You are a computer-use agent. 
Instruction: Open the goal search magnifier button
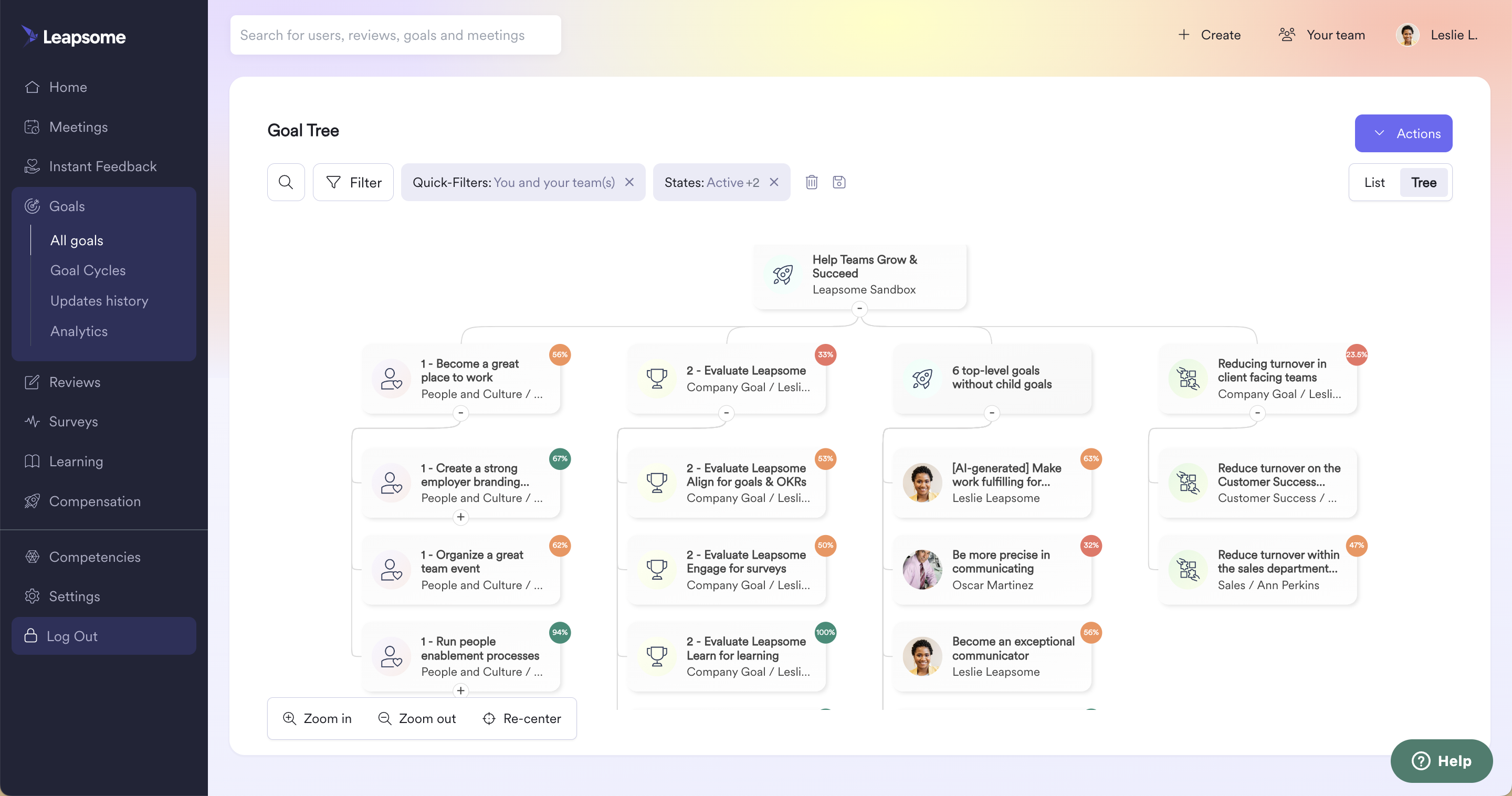286,182
